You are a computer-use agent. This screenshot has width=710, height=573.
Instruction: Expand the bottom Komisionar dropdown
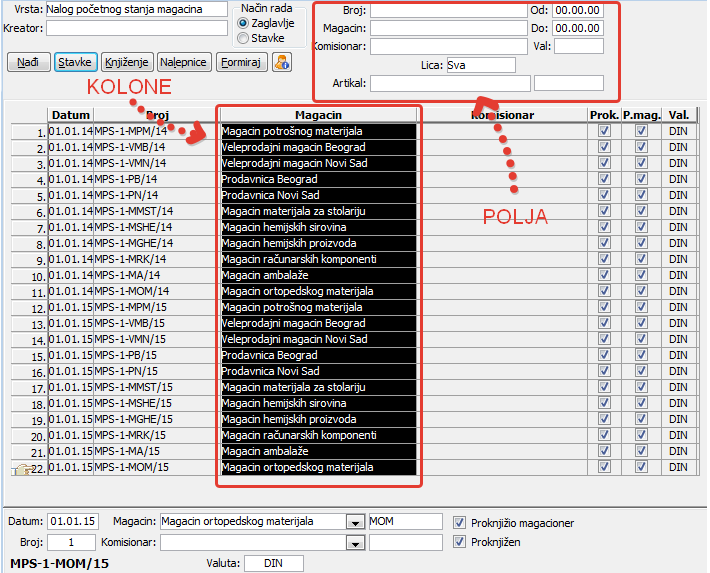click(353, 543)
